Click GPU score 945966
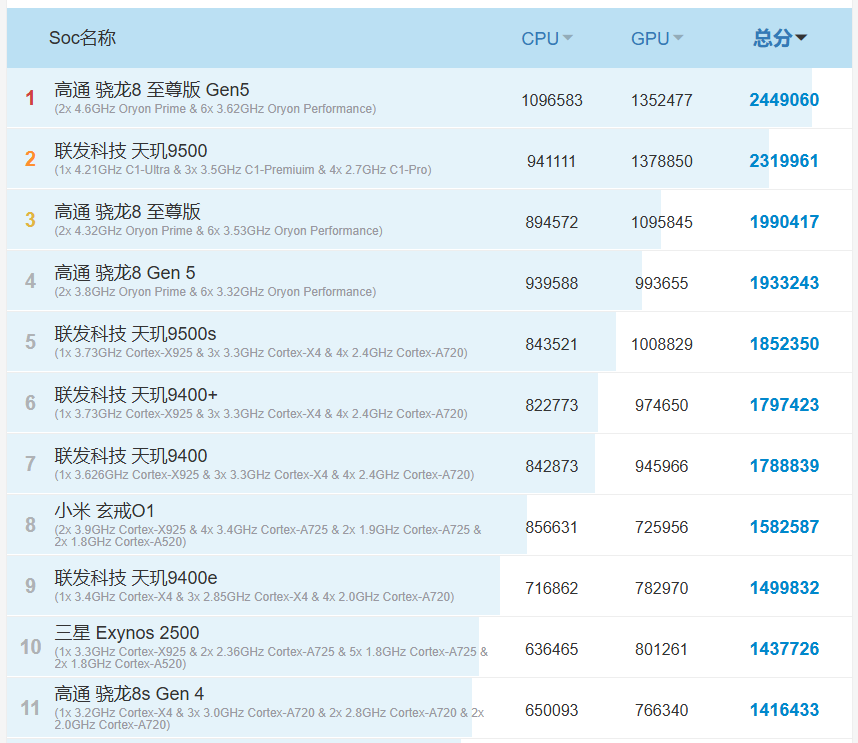This screenshot has width=858, height=743. coord(662,466)
